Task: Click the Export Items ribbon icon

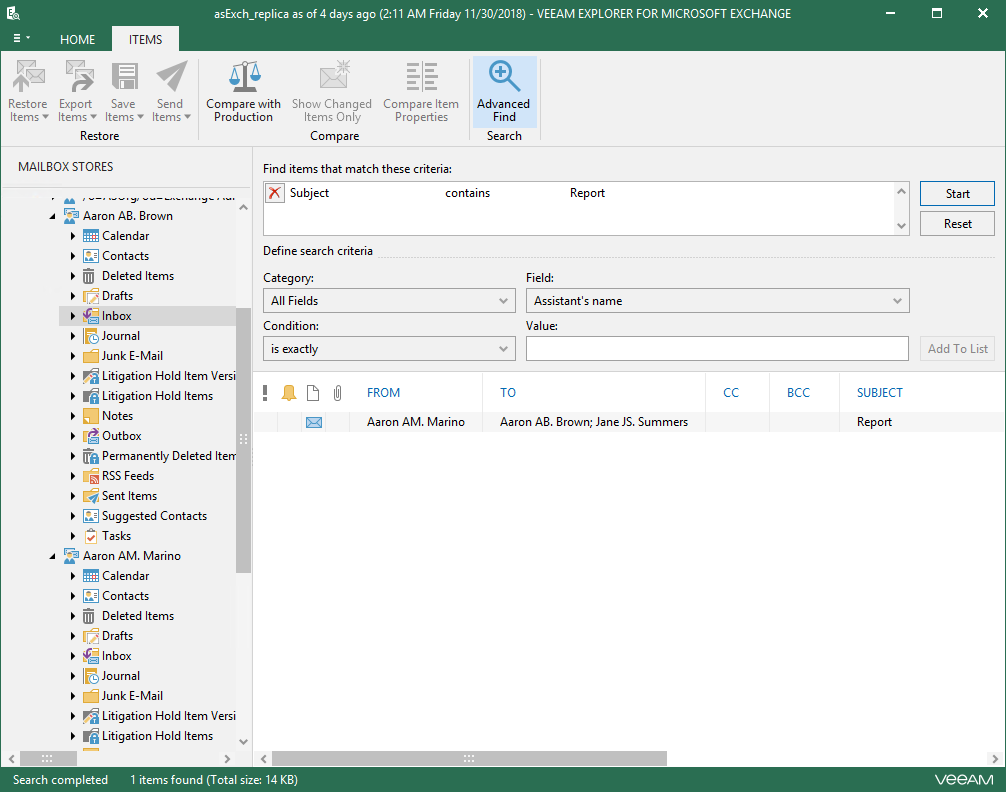Action: click(x=79, y=76)
